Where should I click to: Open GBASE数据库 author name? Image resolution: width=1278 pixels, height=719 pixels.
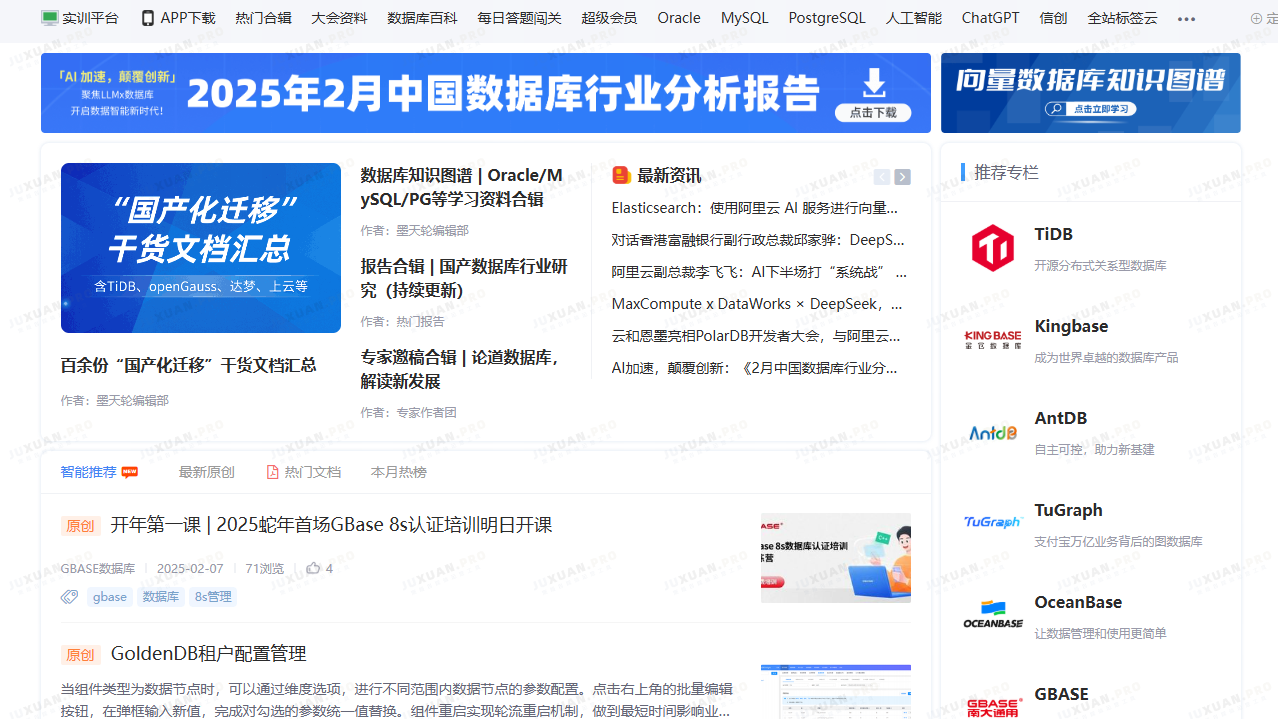click(98, 568)
